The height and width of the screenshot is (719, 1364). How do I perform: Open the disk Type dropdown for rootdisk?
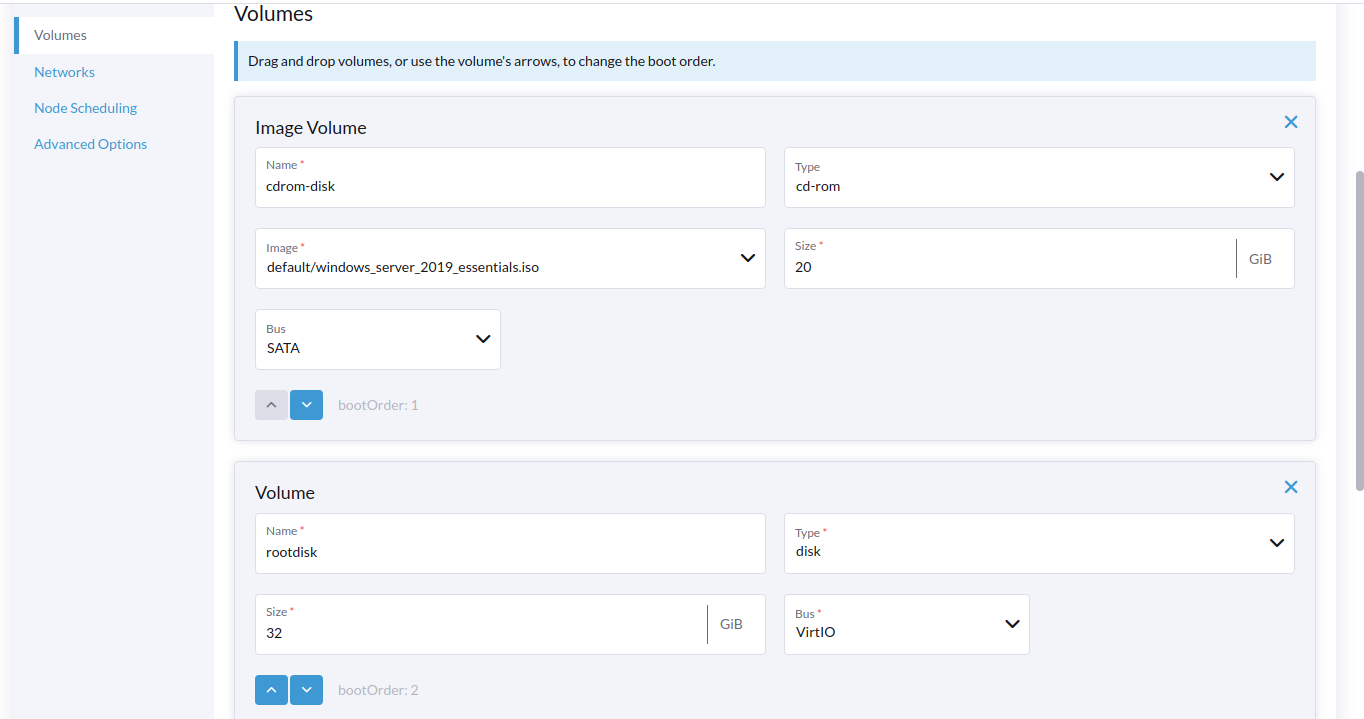pyautogui.click(x=1039, y=544)
